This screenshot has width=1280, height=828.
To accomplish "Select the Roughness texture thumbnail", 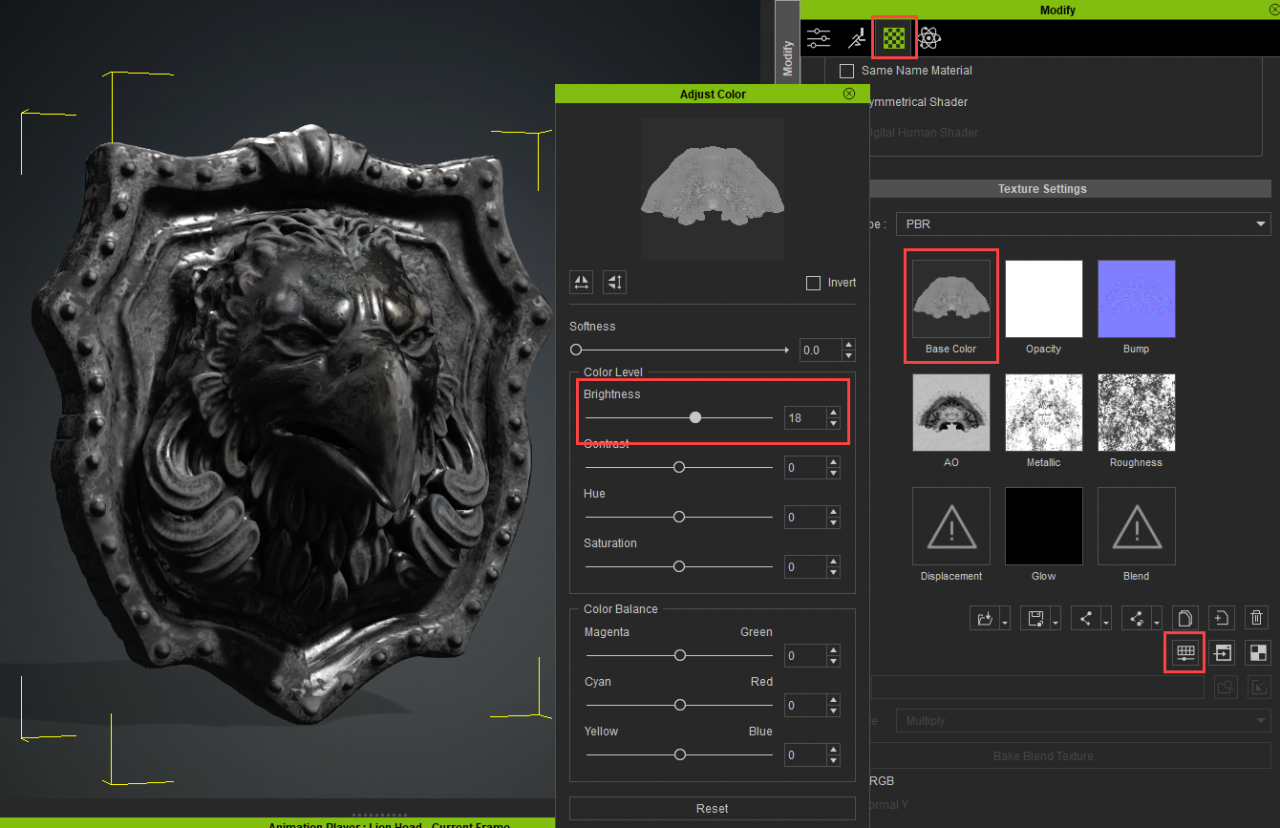I will coord(1136,413).
